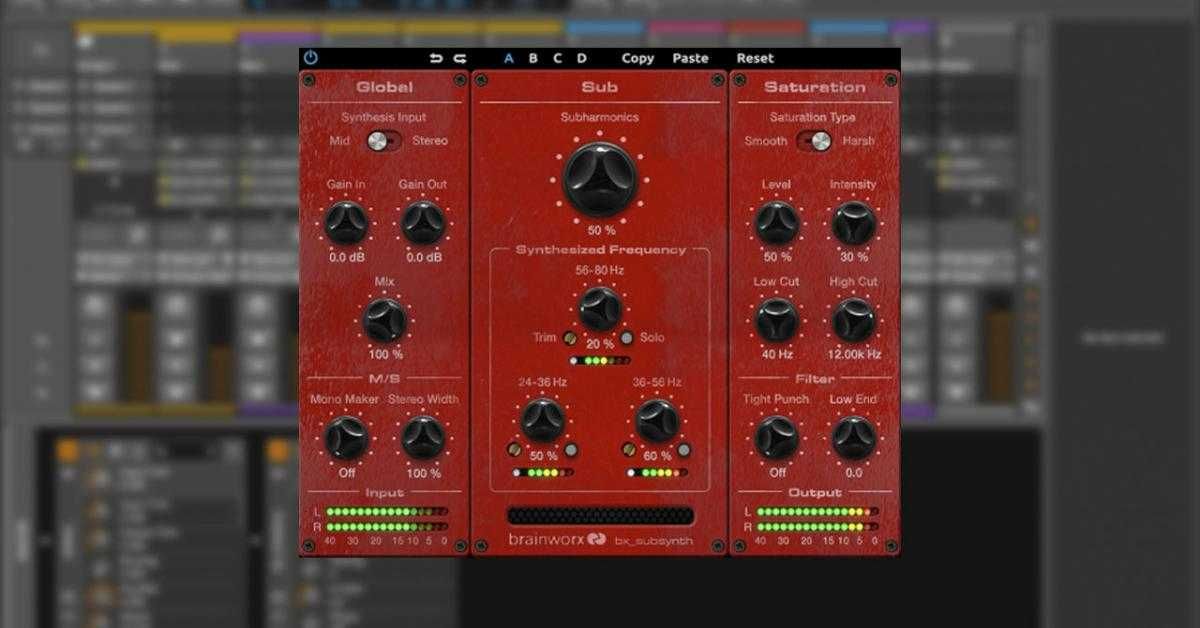Click the redo arrow in top bar
The height and width of the screenshot is (628, 1200).
coord(460,58)
